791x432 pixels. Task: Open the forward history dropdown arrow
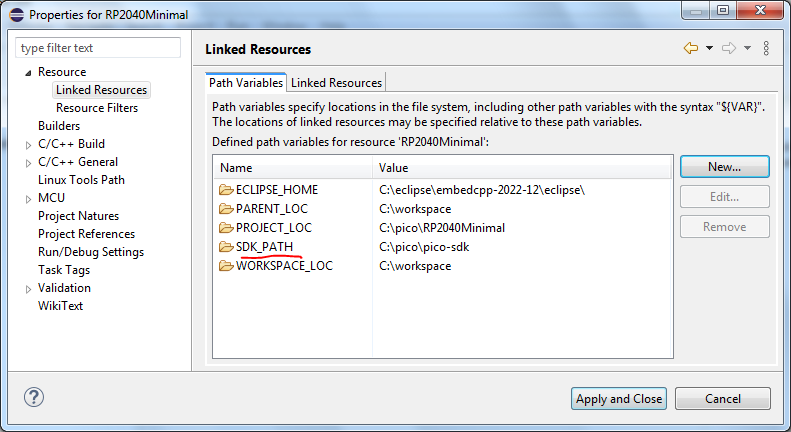click(x=747, y=48)
